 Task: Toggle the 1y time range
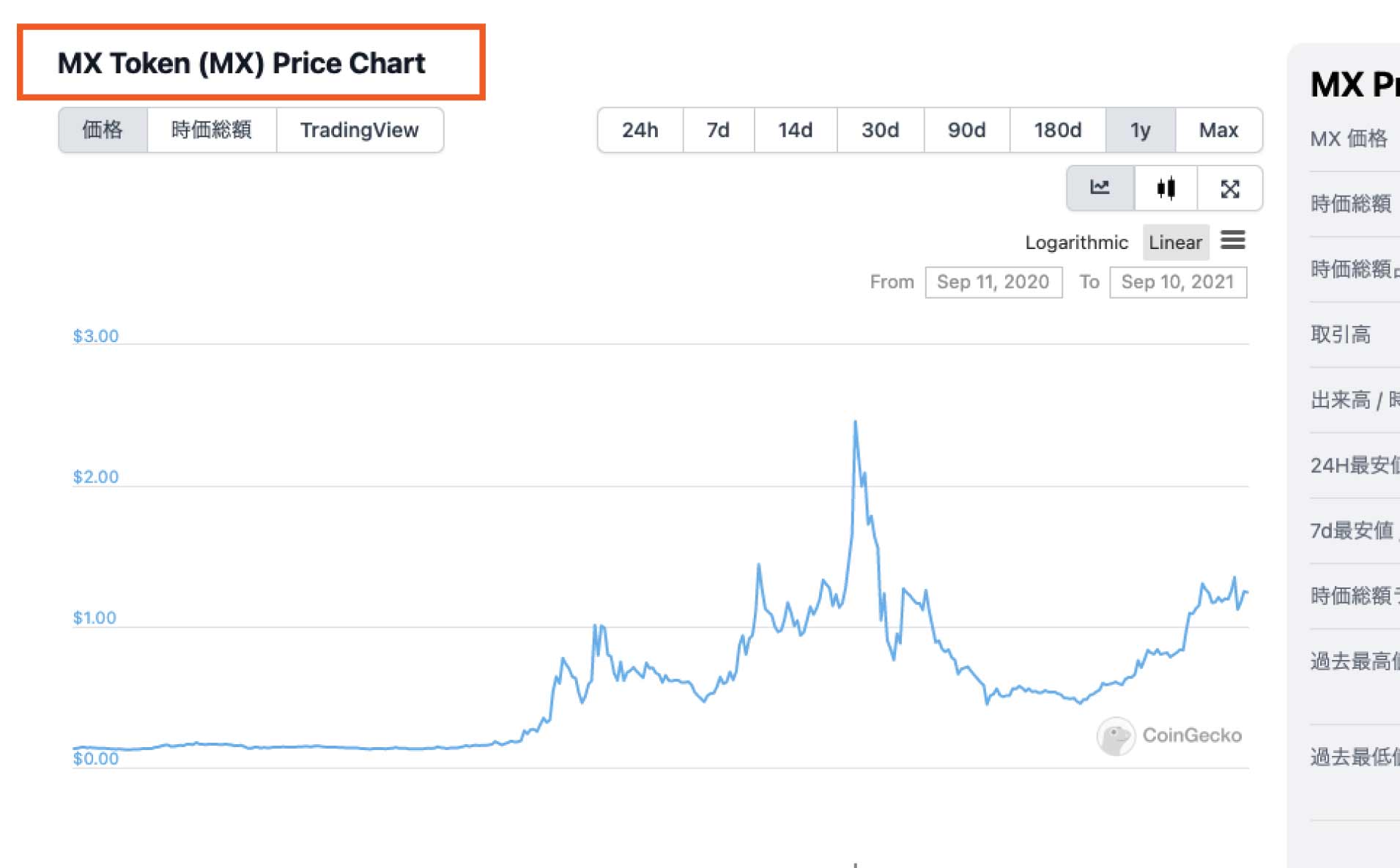[1140, 130]
